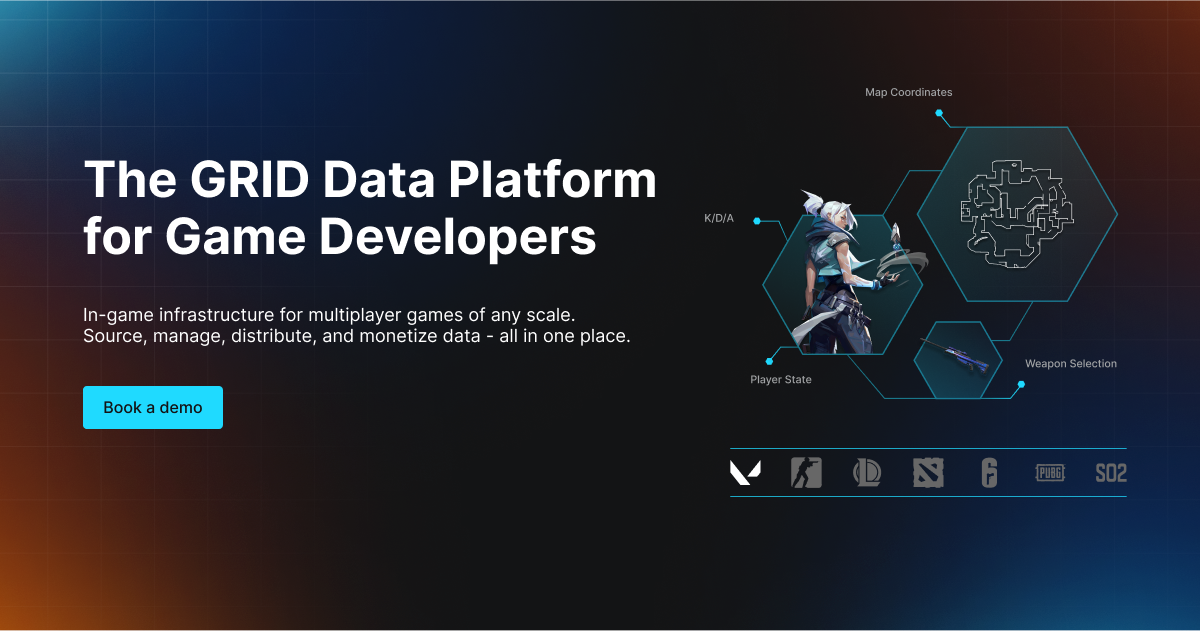Pick the League of Legends icon
Screen dimensions: 1200x631
click(867, 473)
